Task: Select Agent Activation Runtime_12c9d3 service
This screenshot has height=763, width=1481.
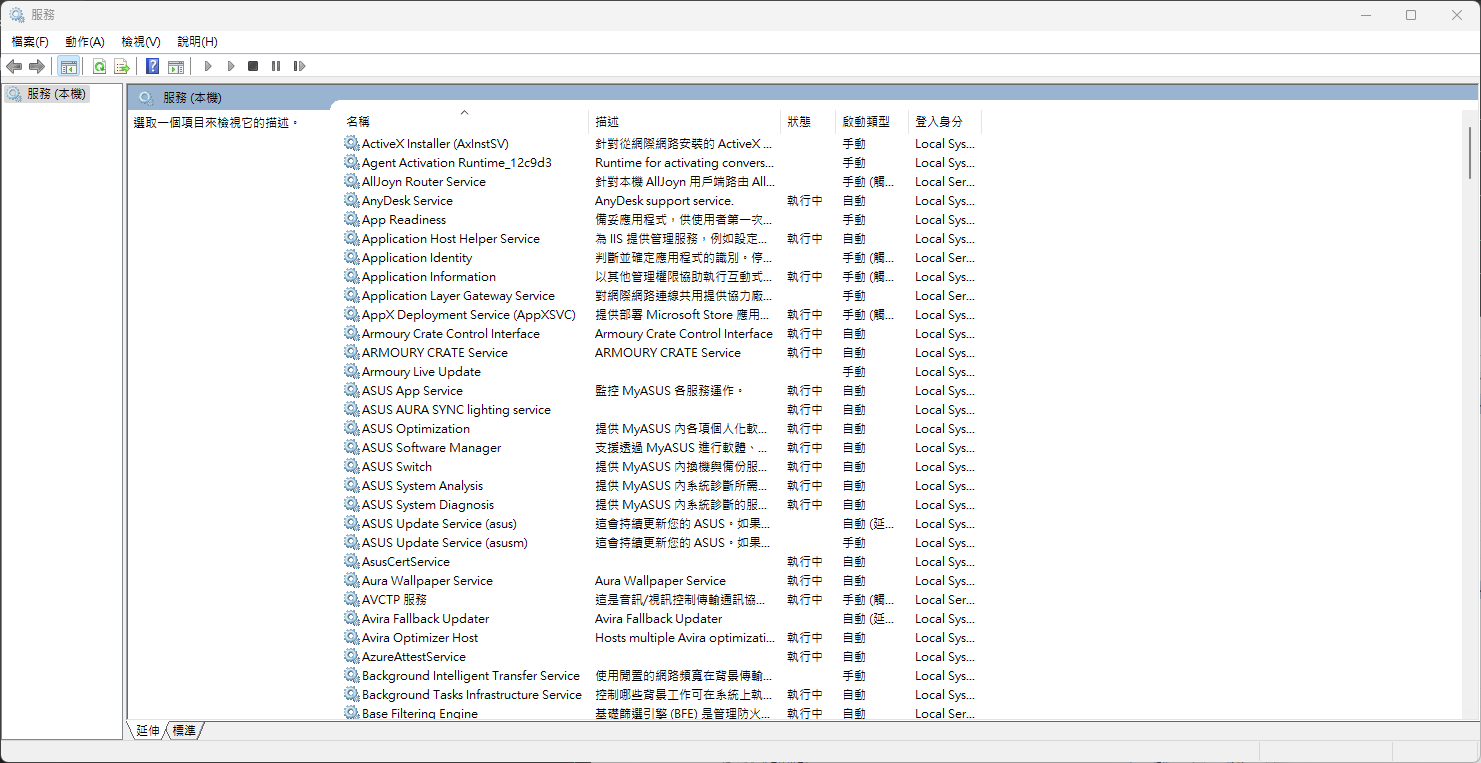Action: pyautogui.click(x=457, y=163)
